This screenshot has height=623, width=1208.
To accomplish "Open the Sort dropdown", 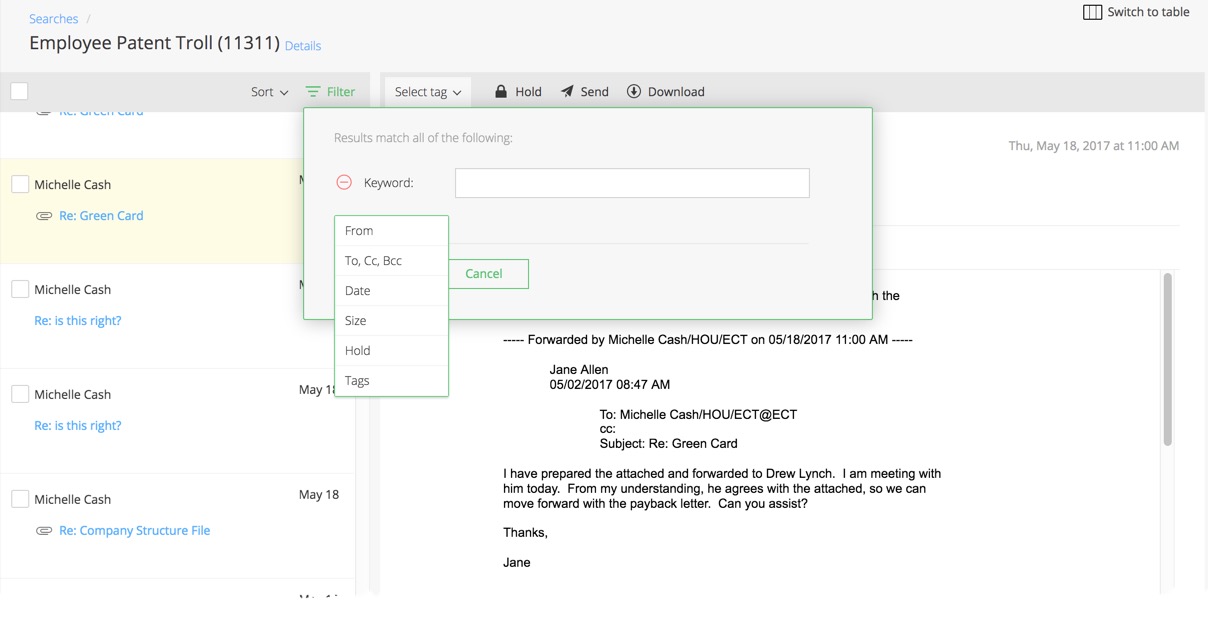I will pos(268,91).
